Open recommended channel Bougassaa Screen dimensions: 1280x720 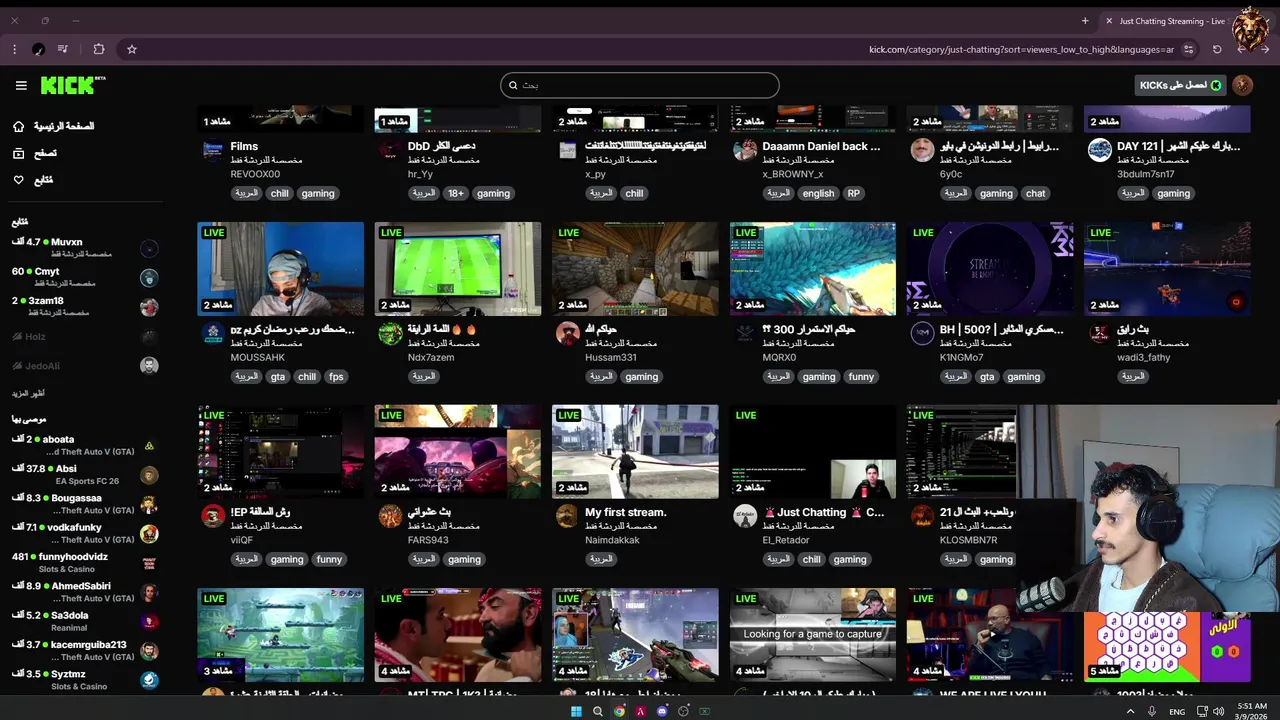point(85,504)
